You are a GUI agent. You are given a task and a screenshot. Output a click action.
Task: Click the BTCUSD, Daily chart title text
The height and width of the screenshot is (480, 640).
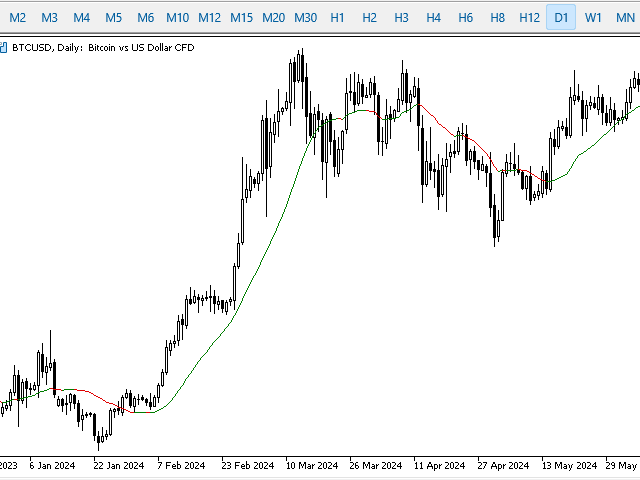103,48
